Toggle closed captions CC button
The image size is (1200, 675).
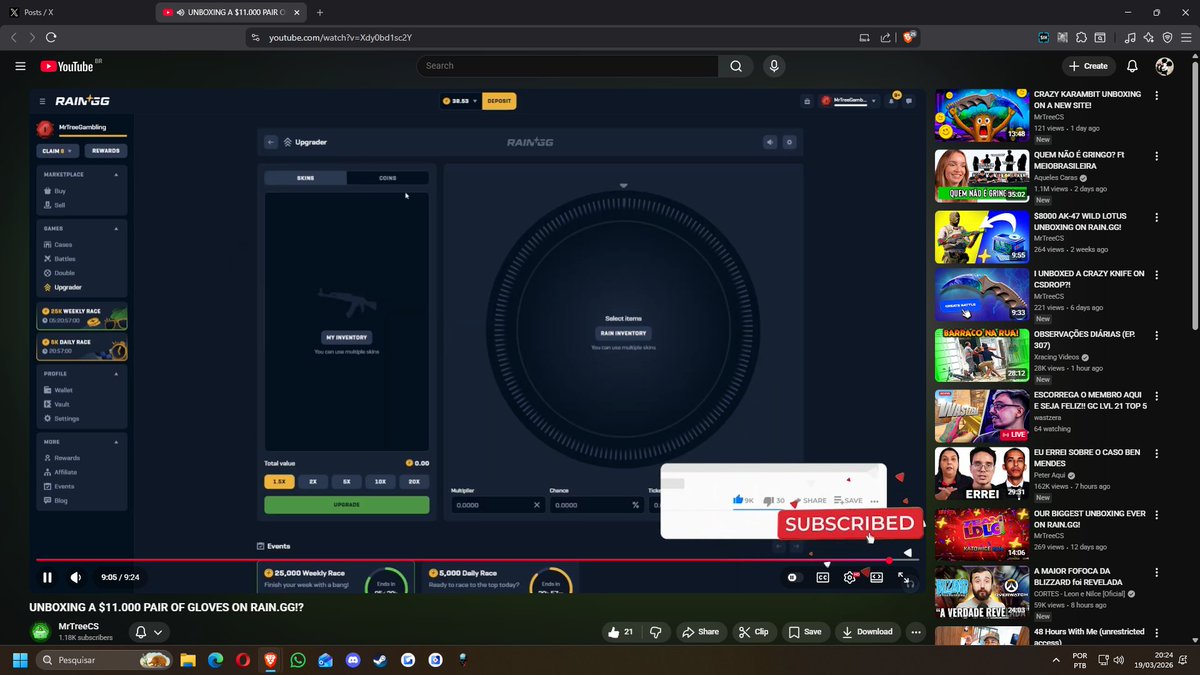click(823, 577)
